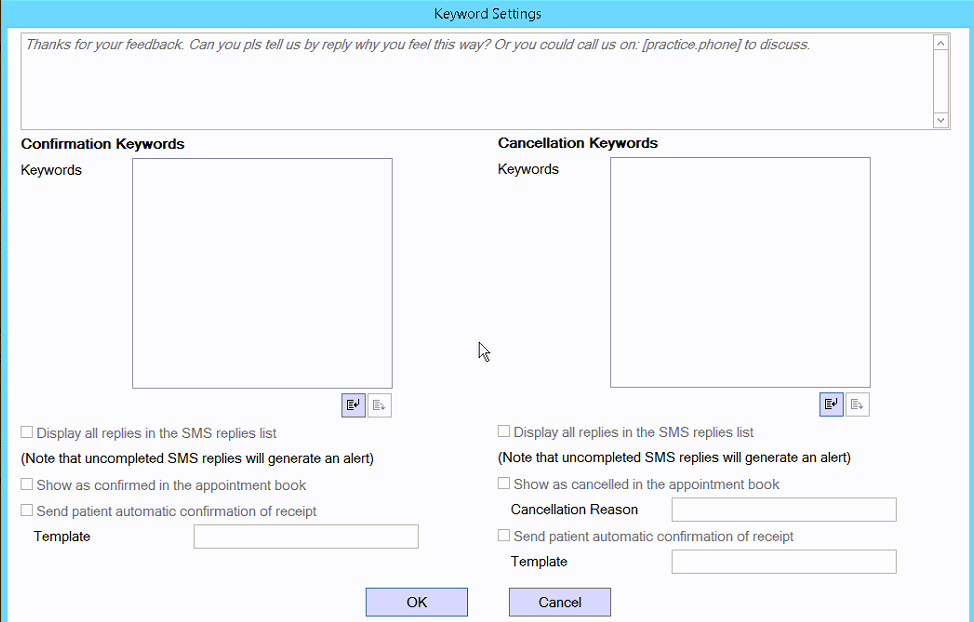
Task: Click the "Keyword Settings" window title
Action: point(488,14)
